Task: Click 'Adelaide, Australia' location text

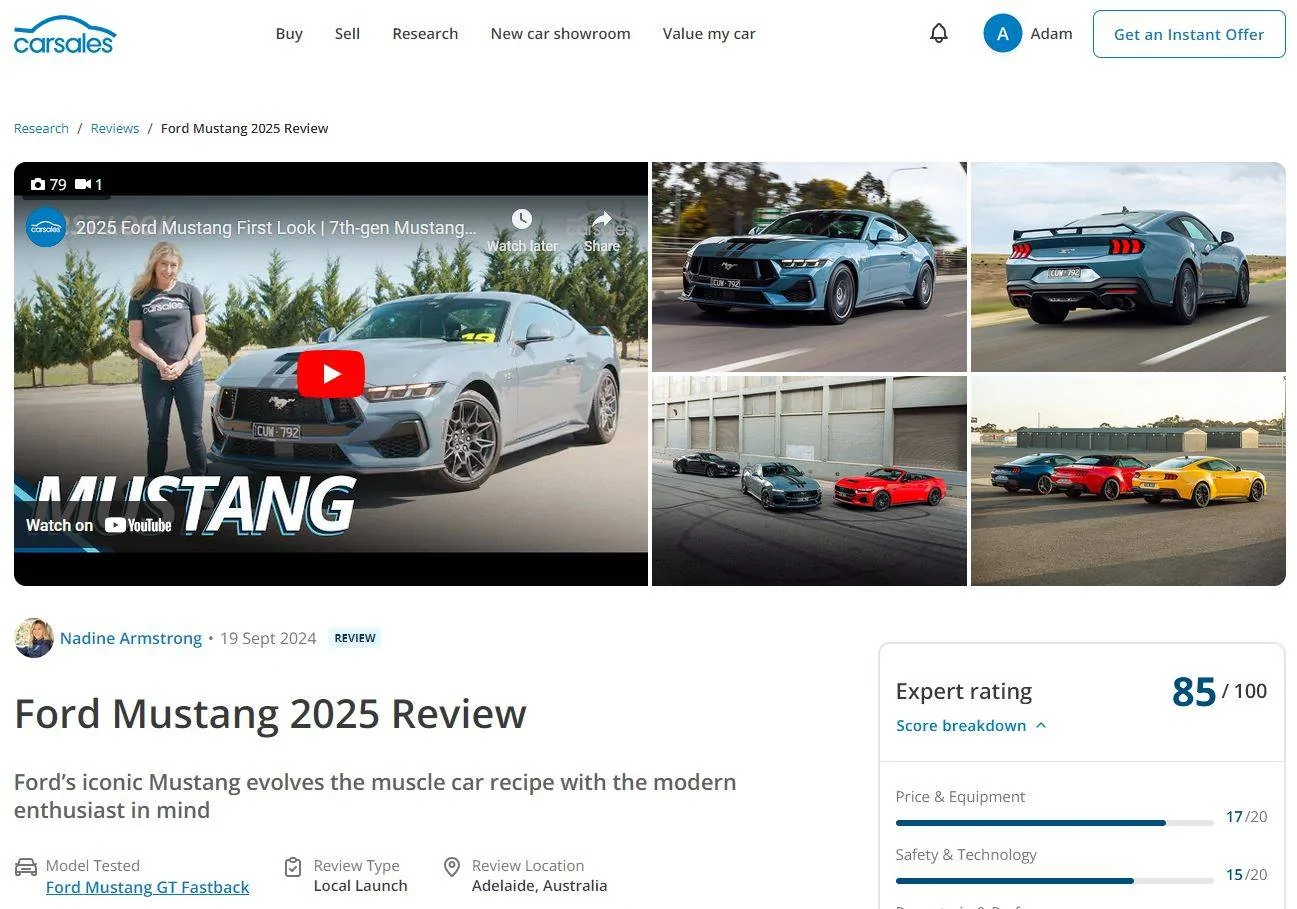Action: coord(539,886)
